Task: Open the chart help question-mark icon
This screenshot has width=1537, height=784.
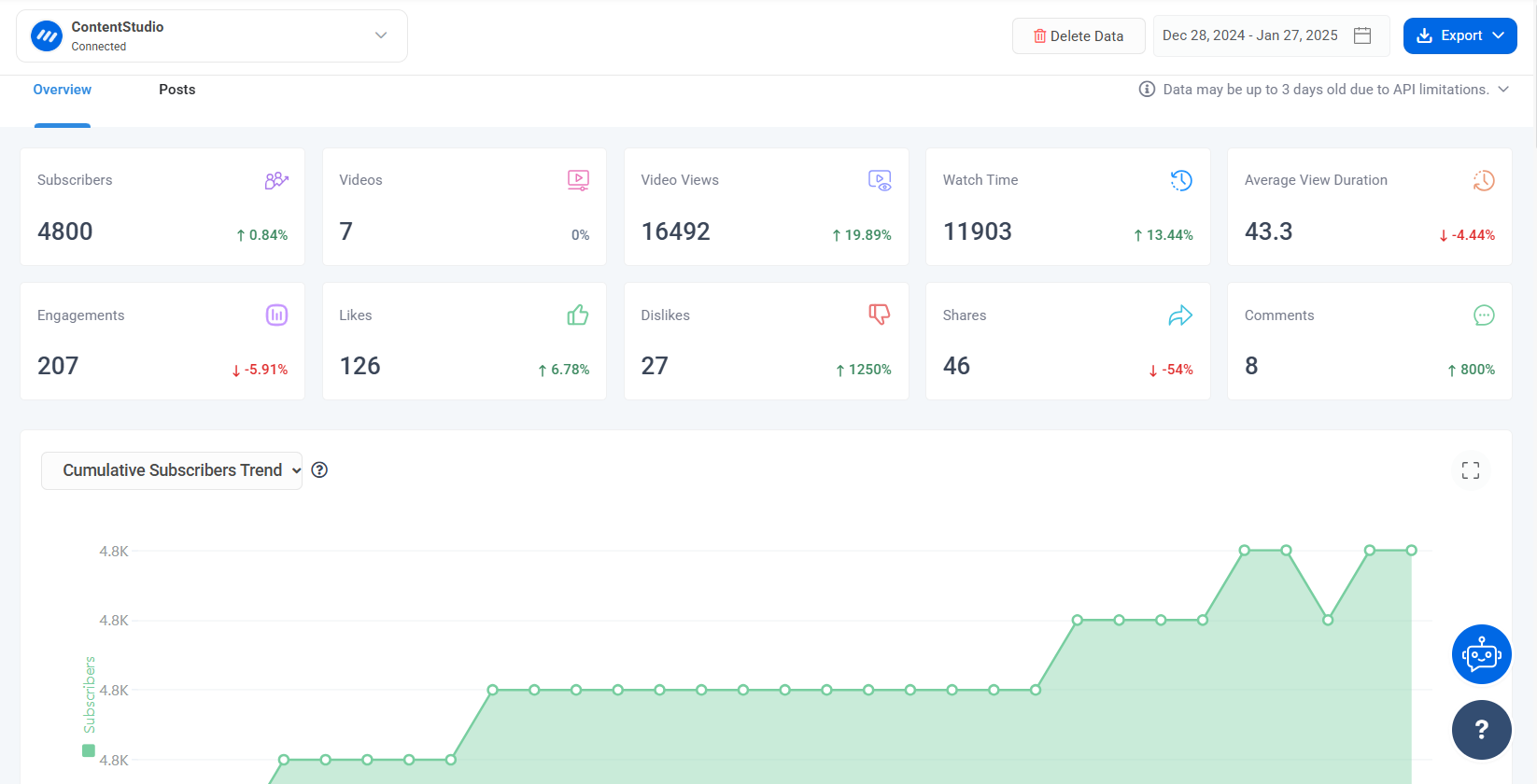Action: [319, 470]
